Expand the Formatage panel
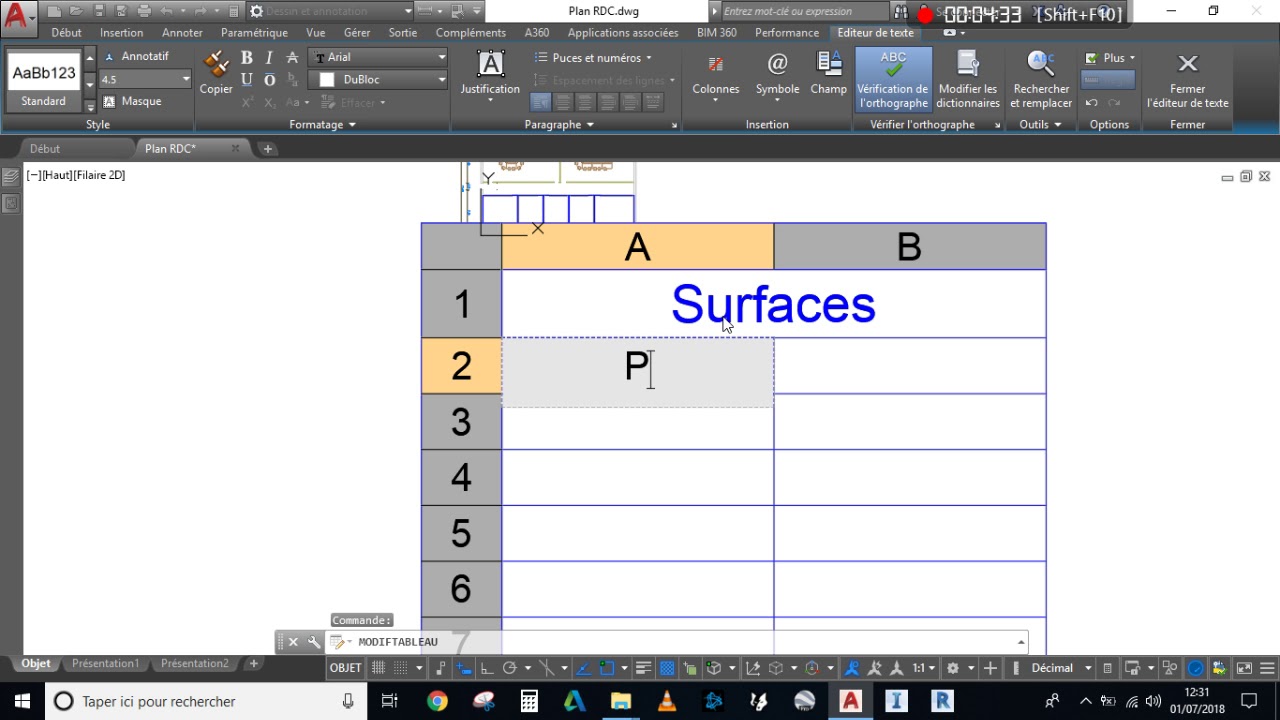Image resolution: width=1280 pixels, height=720 pixels. click(322, 125)
